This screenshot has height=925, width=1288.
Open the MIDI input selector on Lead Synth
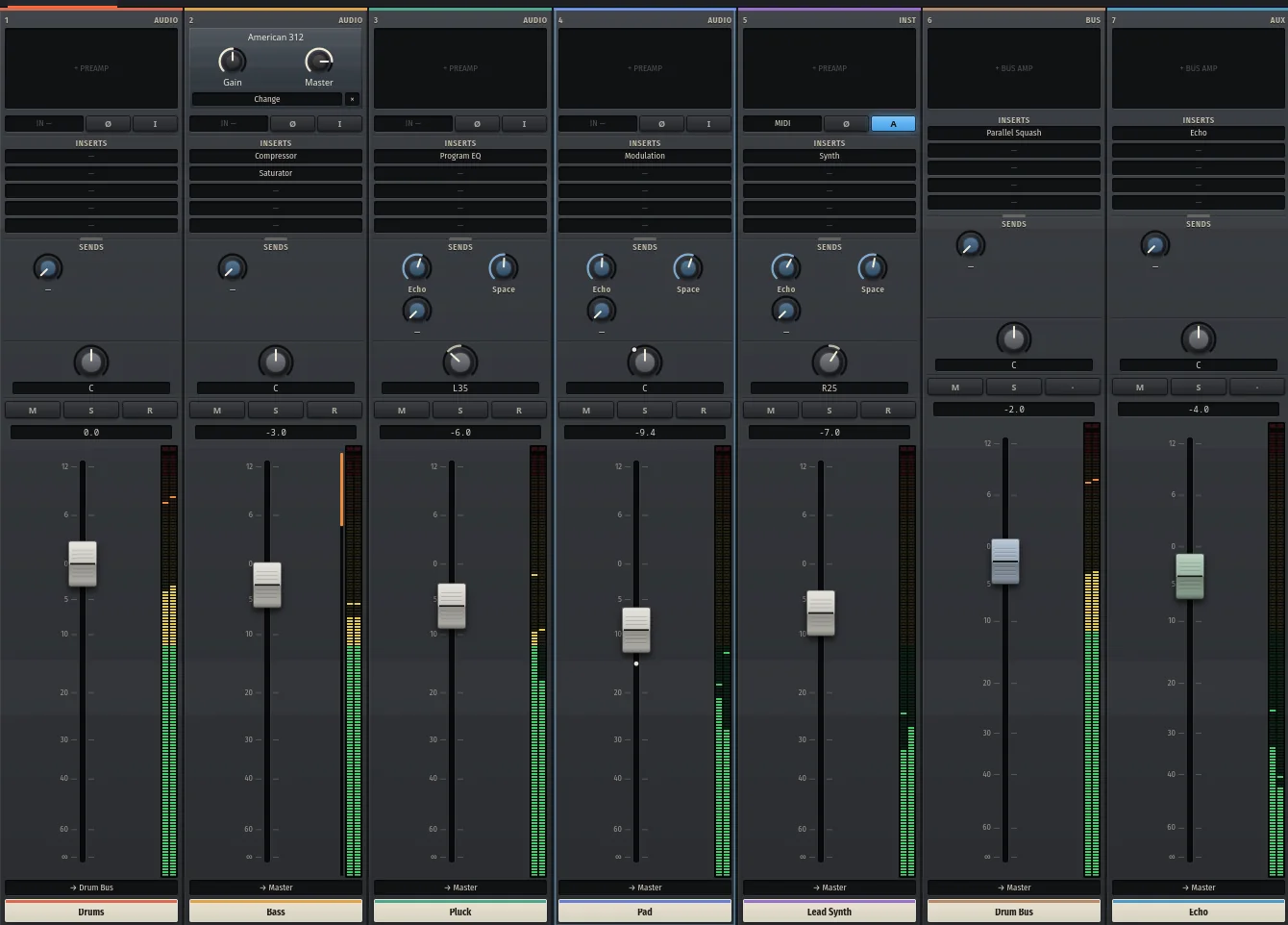coord(782,124)
